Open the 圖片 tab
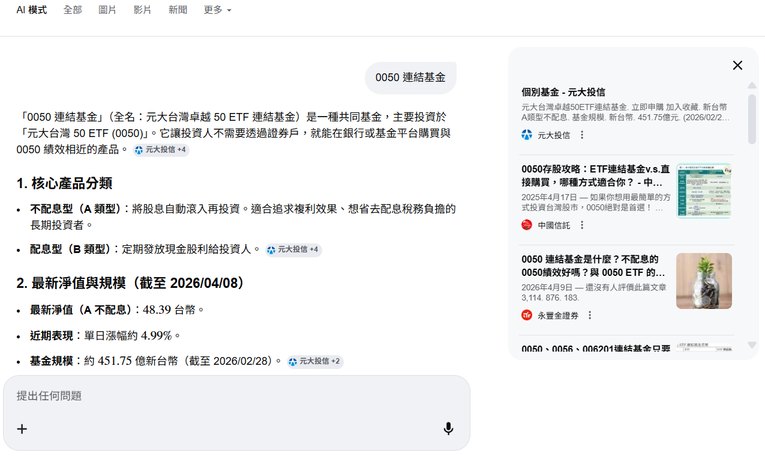The image size is (765, 458). pyautogui.click(x=107, y=10)
